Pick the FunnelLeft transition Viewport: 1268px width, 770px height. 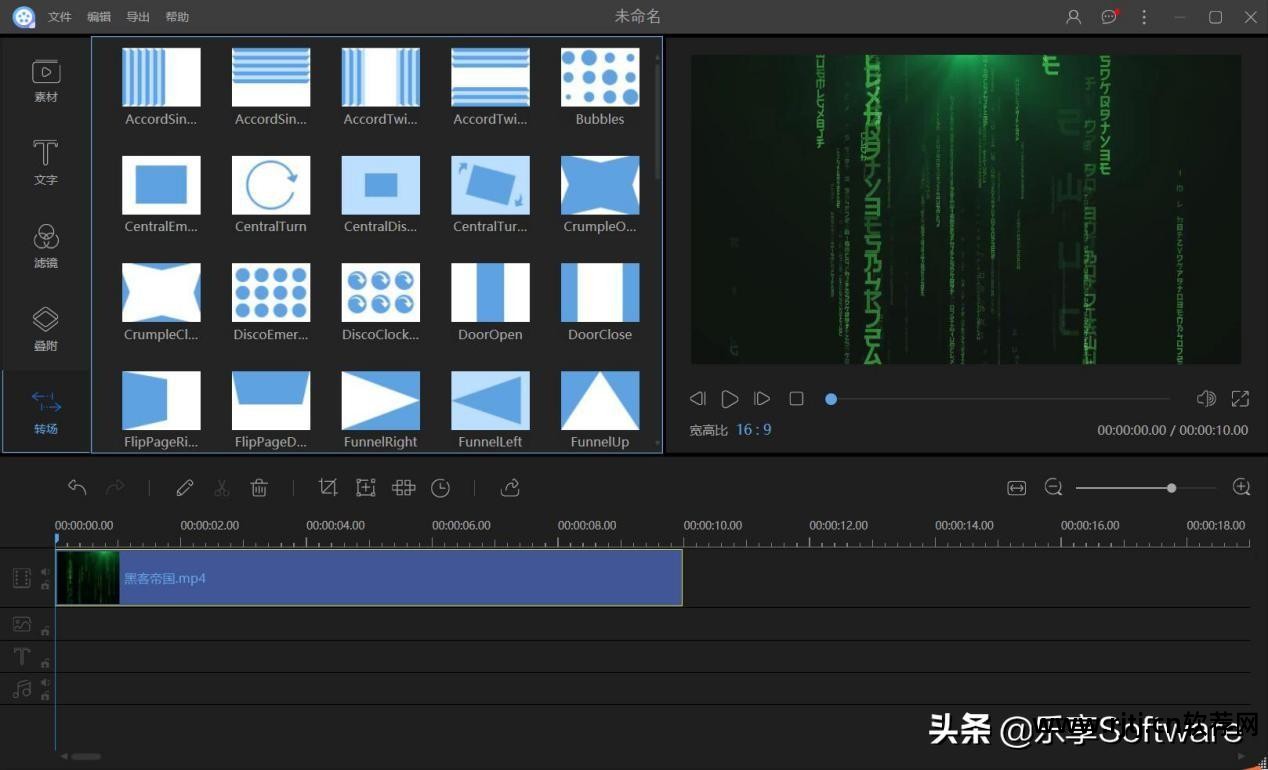pyautogui.click(x=490, y=400)
